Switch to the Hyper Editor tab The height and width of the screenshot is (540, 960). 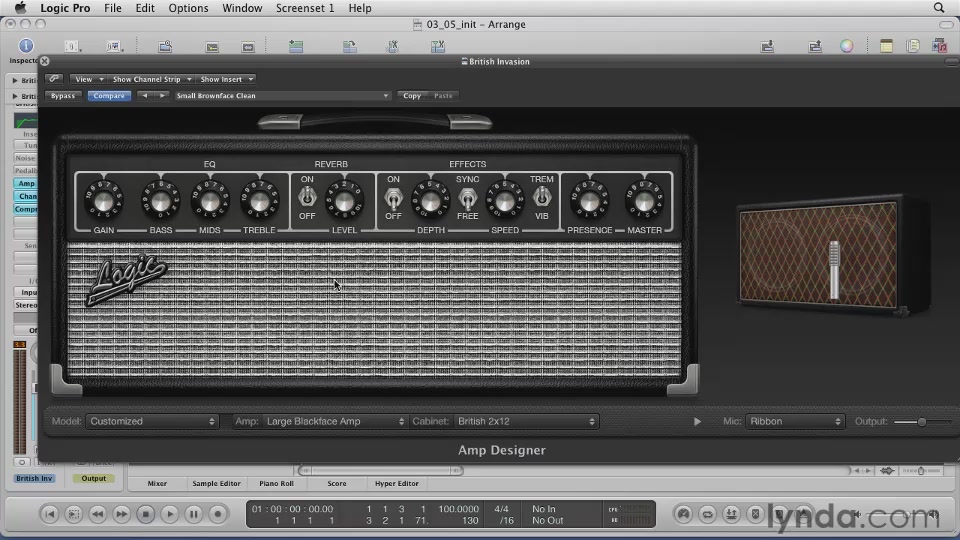pos(397,483)
